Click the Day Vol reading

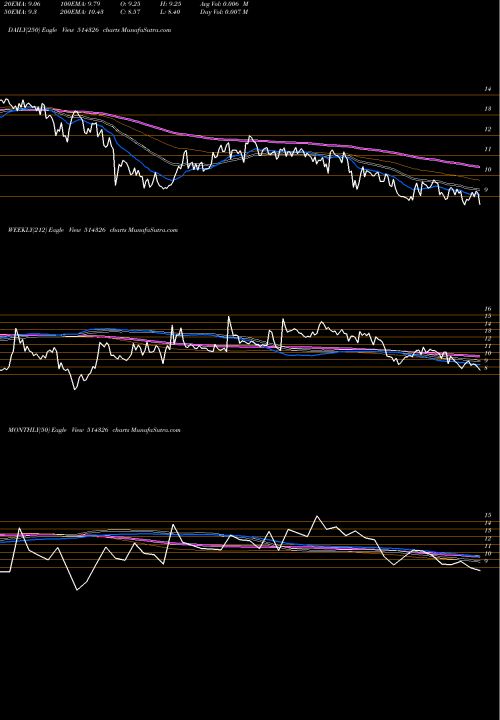click(x=224, y=12)
